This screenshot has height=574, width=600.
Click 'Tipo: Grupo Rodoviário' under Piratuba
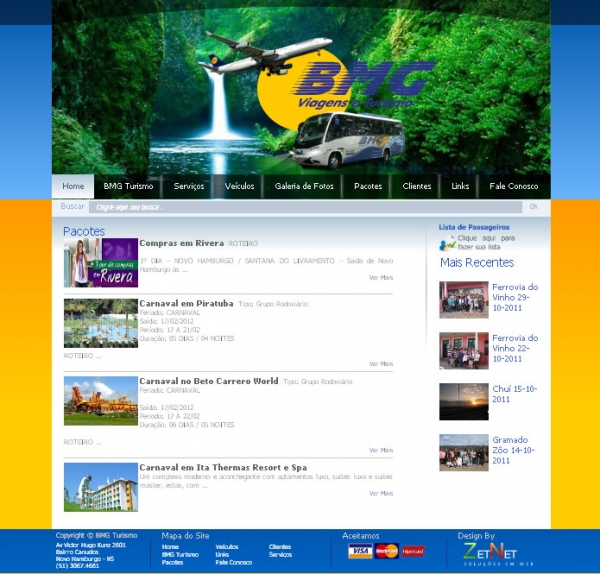pyautogui.click(x=273, y=304)
